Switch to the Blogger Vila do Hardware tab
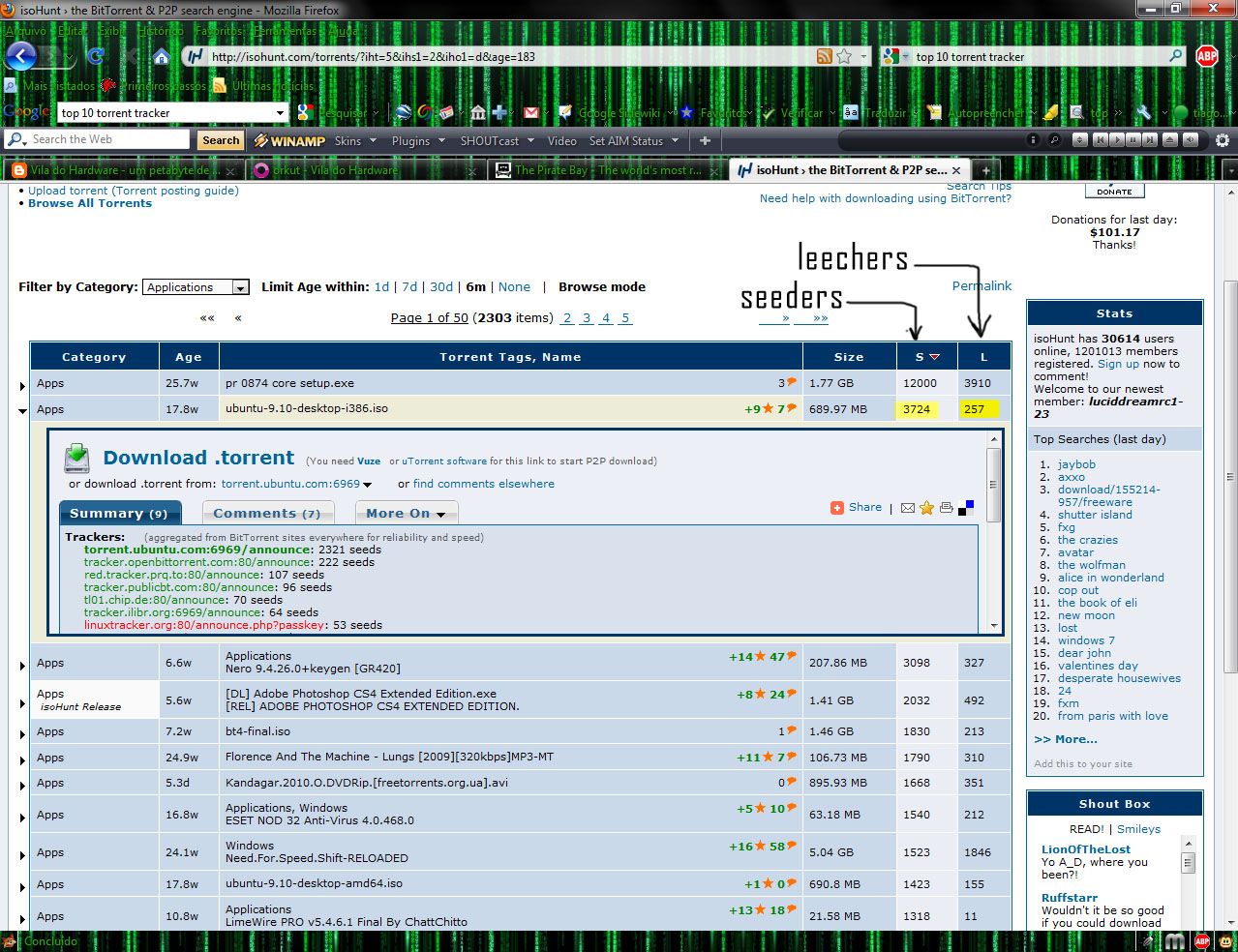Screen dimensions: 1238x952 click(123, 170)
